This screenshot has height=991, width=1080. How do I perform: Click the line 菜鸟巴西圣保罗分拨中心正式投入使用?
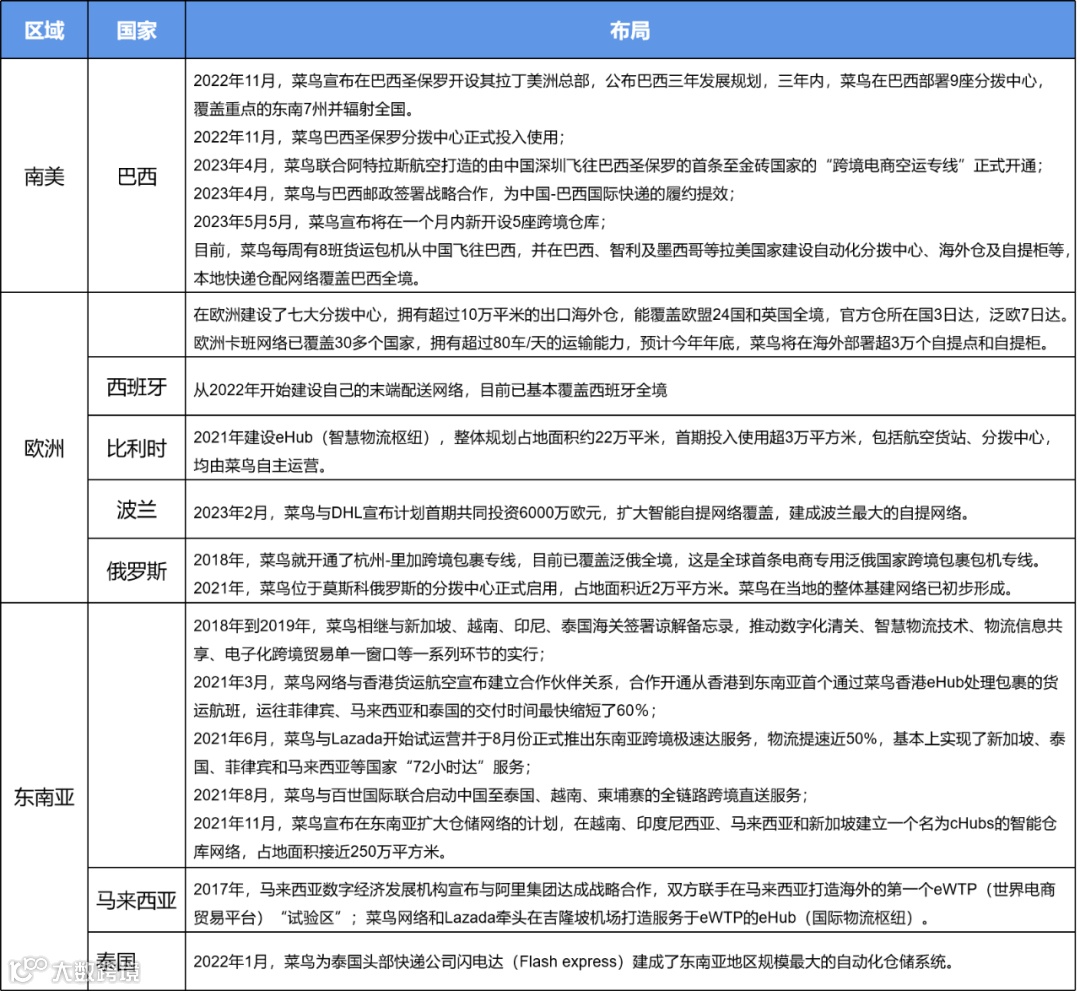[379, 137]
